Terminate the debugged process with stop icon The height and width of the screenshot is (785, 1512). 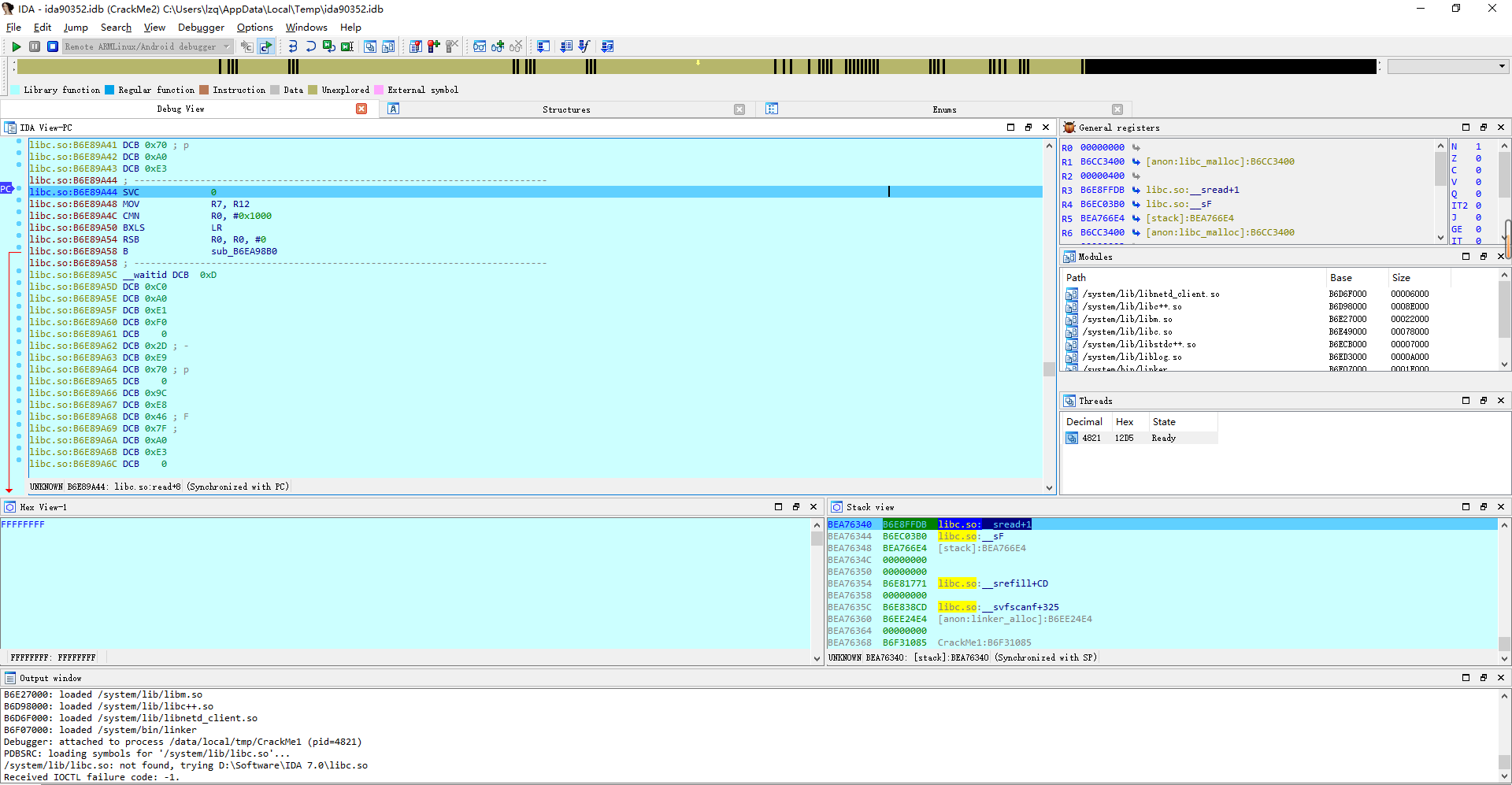click(52, 46)
